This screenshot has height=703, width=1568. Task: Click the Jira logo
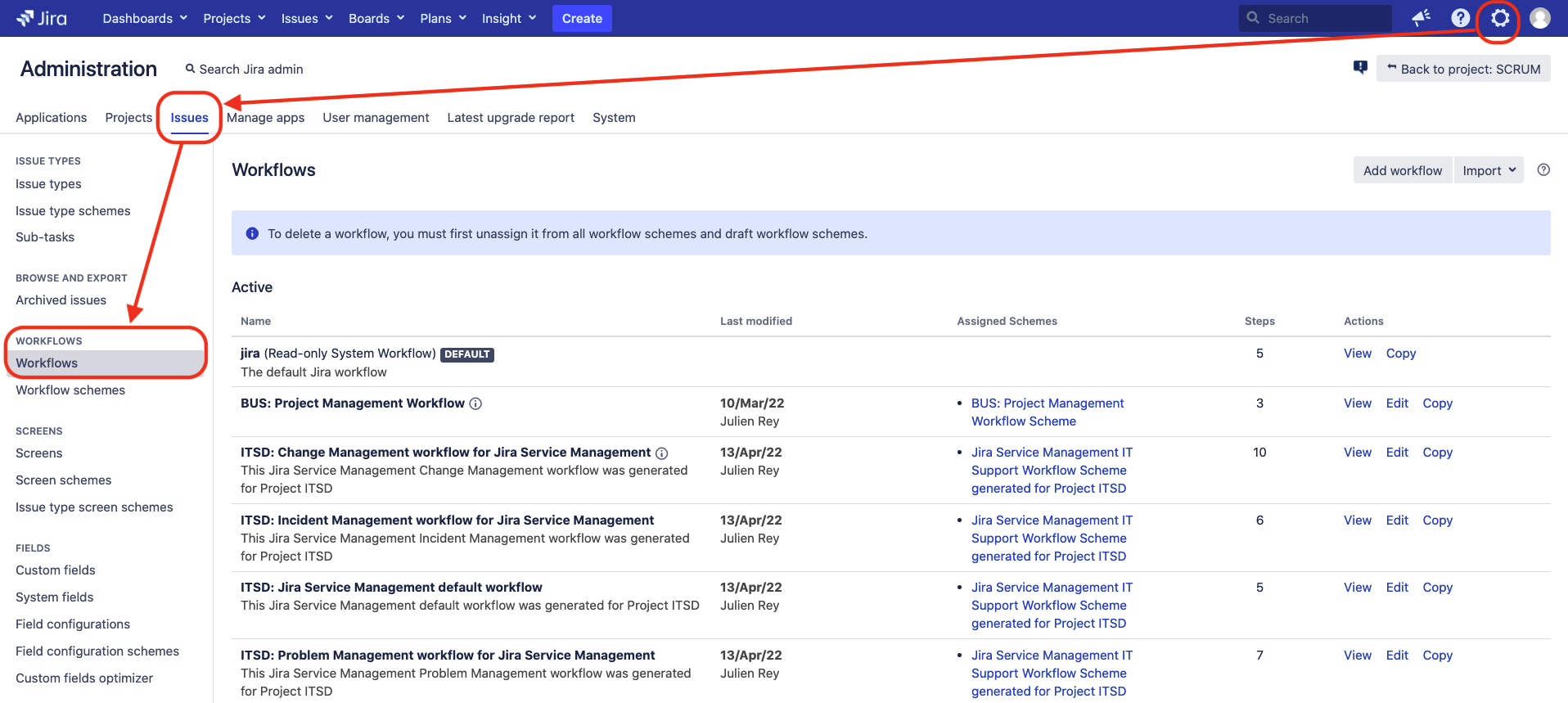coord(42,18)
